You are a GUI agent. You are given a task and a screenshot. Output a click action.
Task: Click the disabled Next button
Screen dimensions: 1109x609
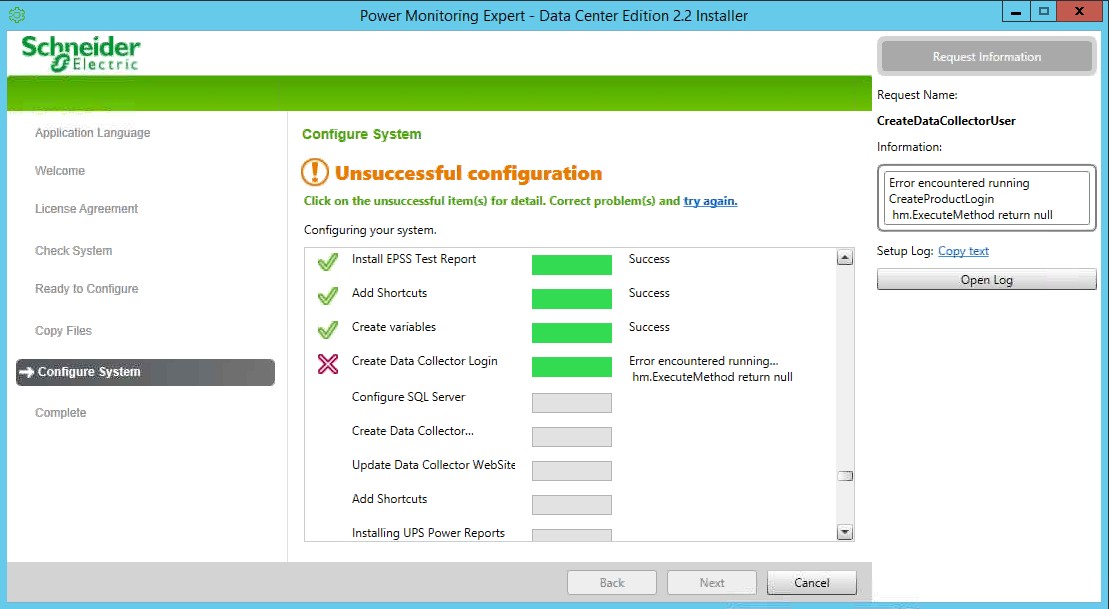tap(712, 583)
